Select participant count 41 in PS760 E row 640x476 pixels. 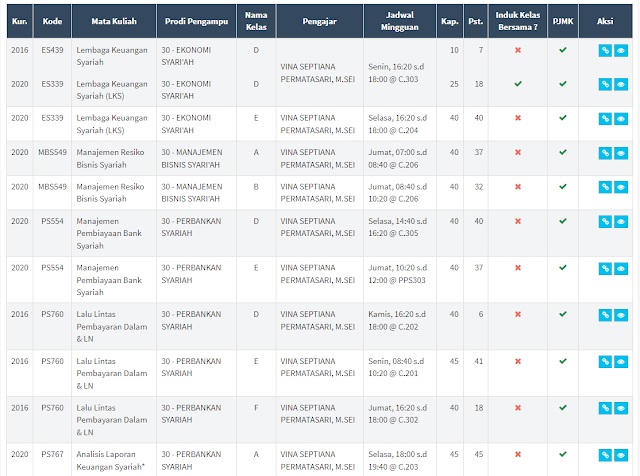pos(478,361)
